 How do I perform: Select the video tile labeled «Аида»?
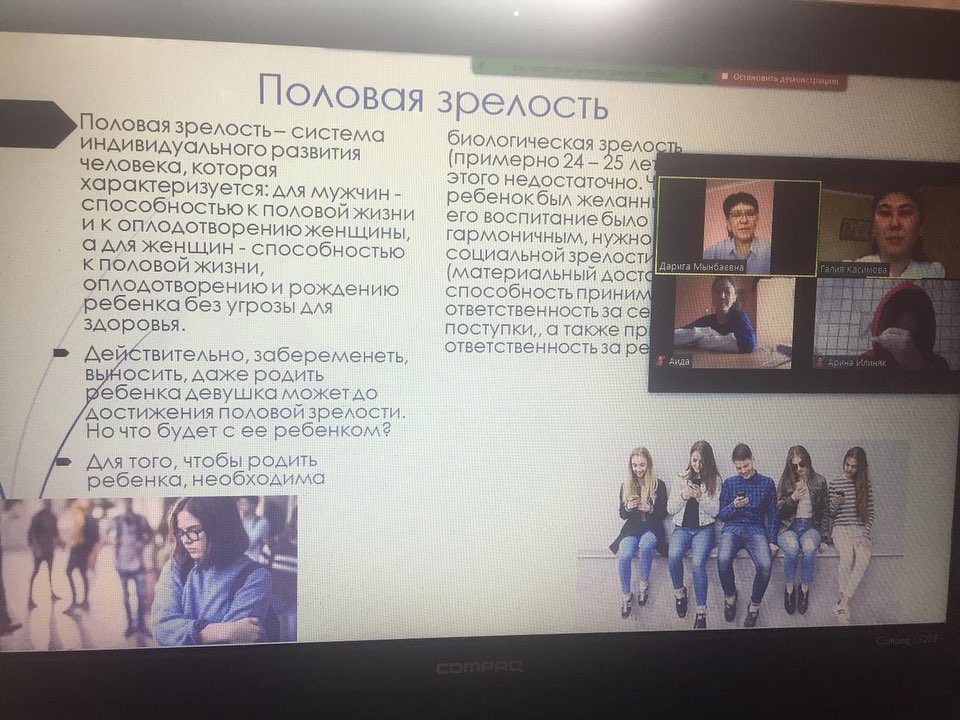pos(733,323)
